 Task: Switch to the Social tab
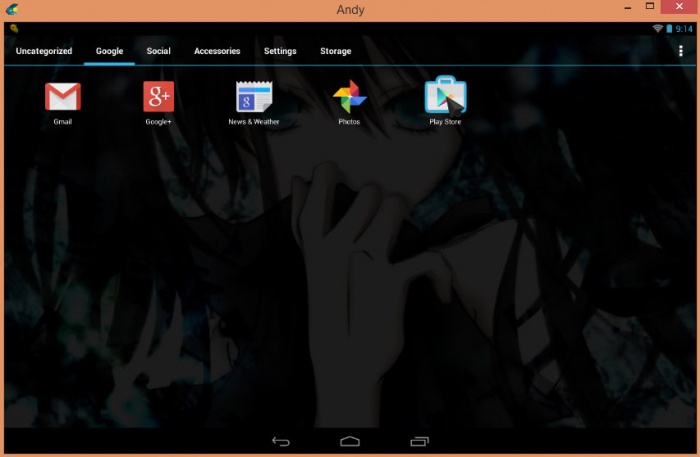158,51
